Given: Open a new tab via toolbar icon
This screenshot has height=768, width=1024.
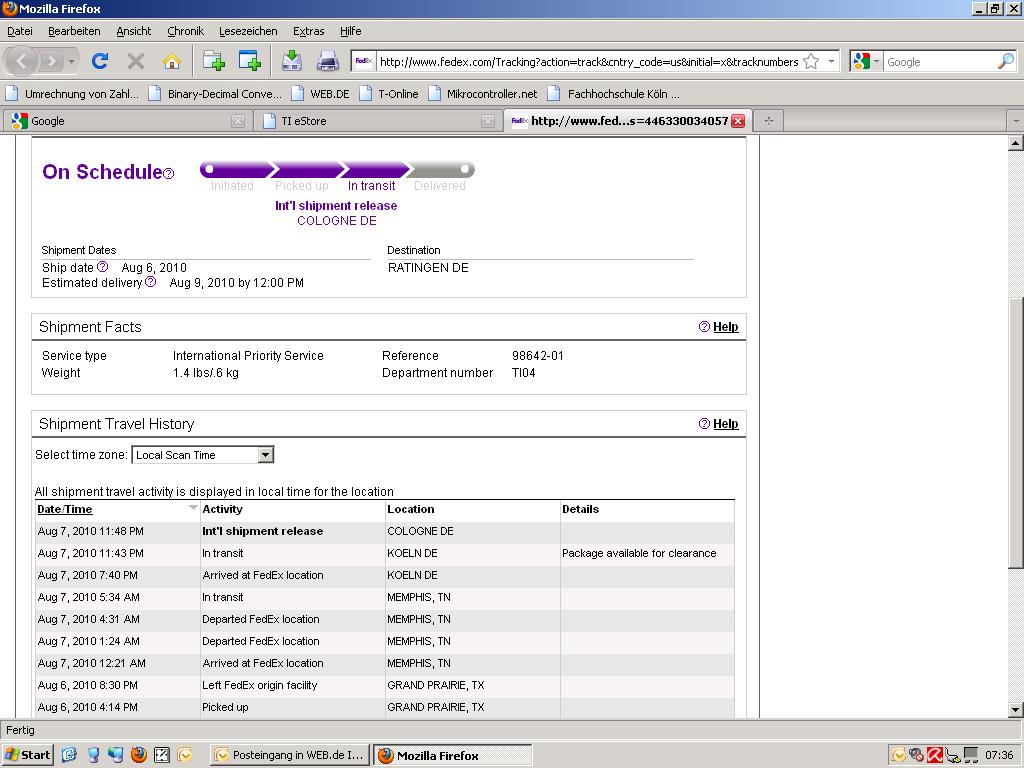Looking at the screenshot, I should coord(214,61).
